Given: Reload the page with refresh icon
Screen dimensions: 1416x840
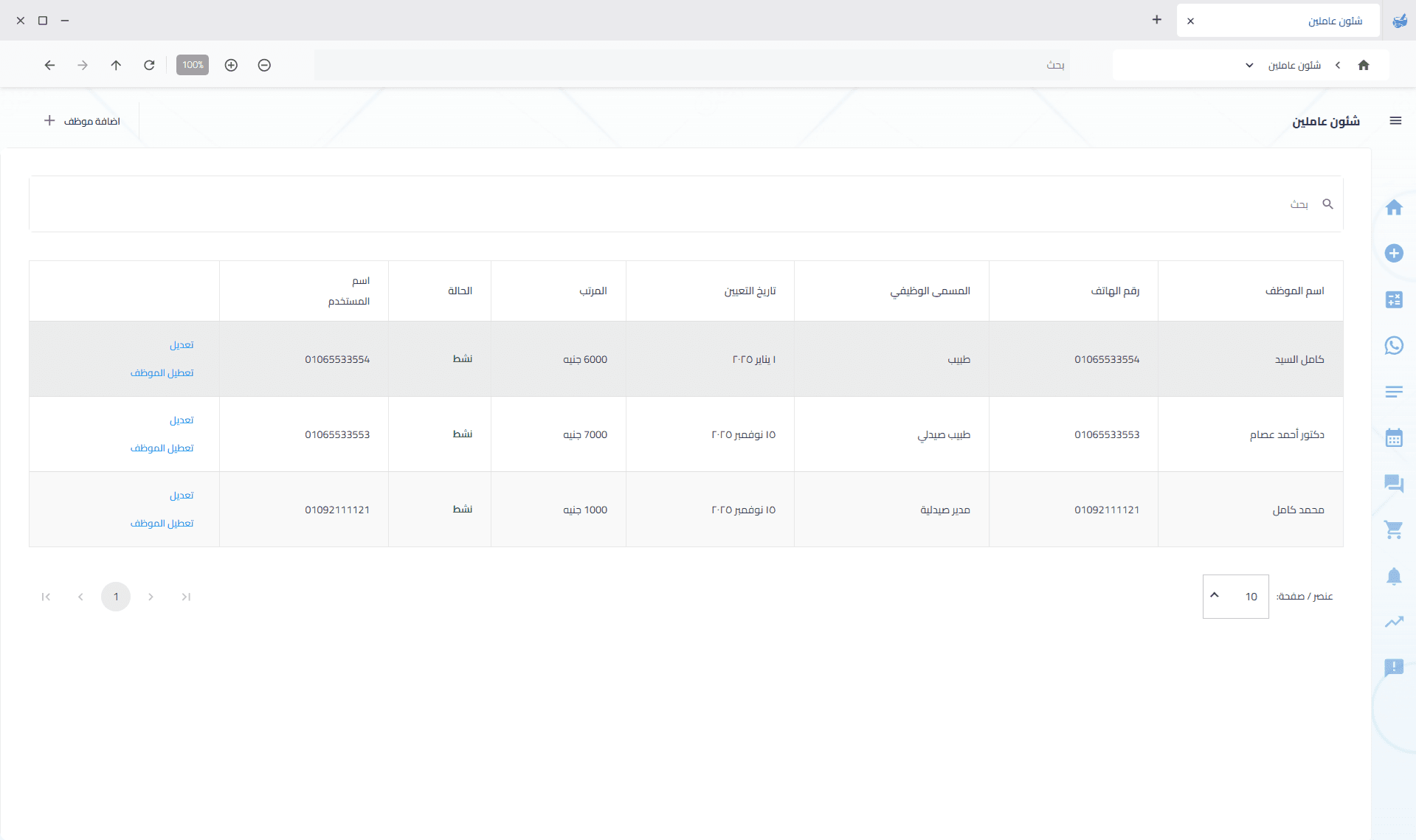Looking at the screenshot, I should pos(149,65).
